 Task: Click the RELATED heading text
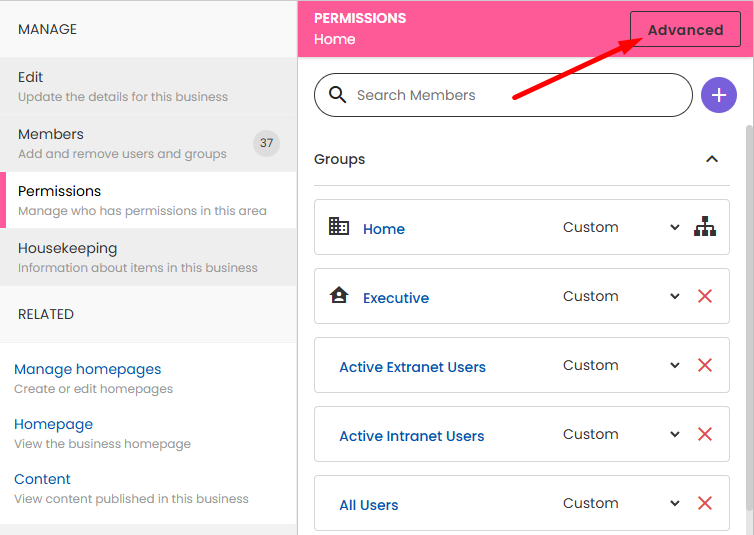[46, 314]
